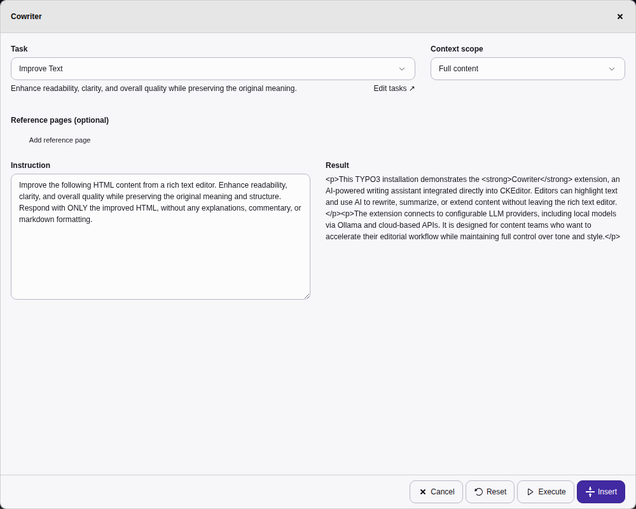Click Add reference page
This screenshot has width=636, height=509.
pos(60,140)
